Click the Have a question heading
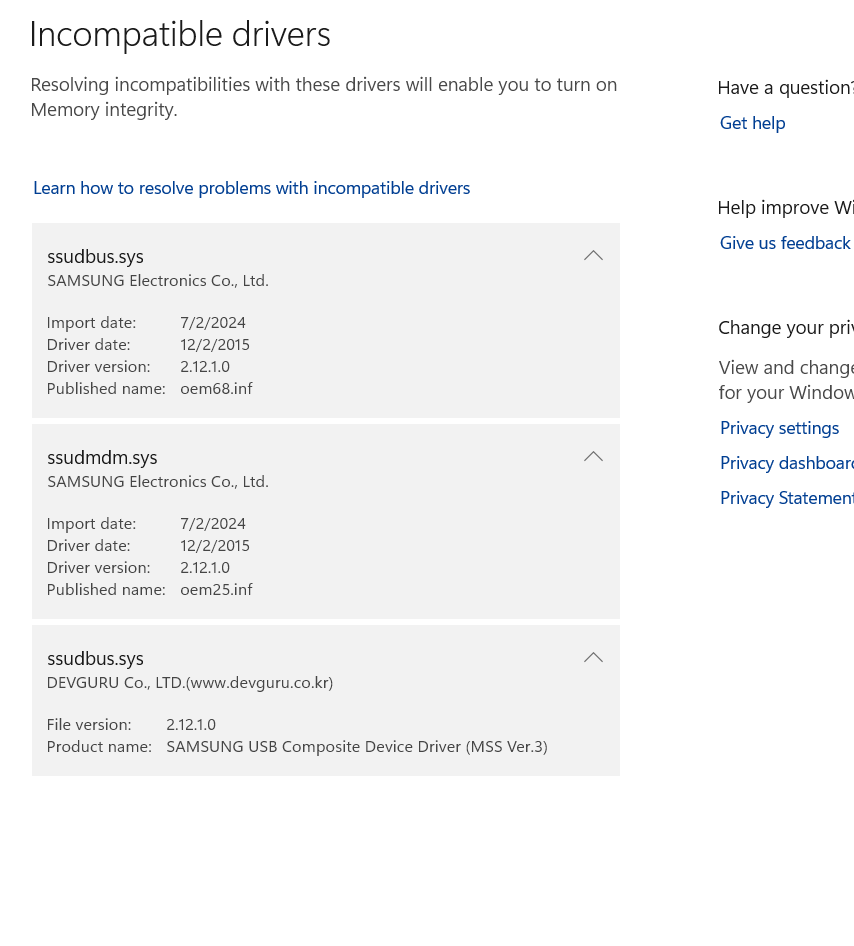Viewport: 854px width, 946px height. [x=785, y=88]
